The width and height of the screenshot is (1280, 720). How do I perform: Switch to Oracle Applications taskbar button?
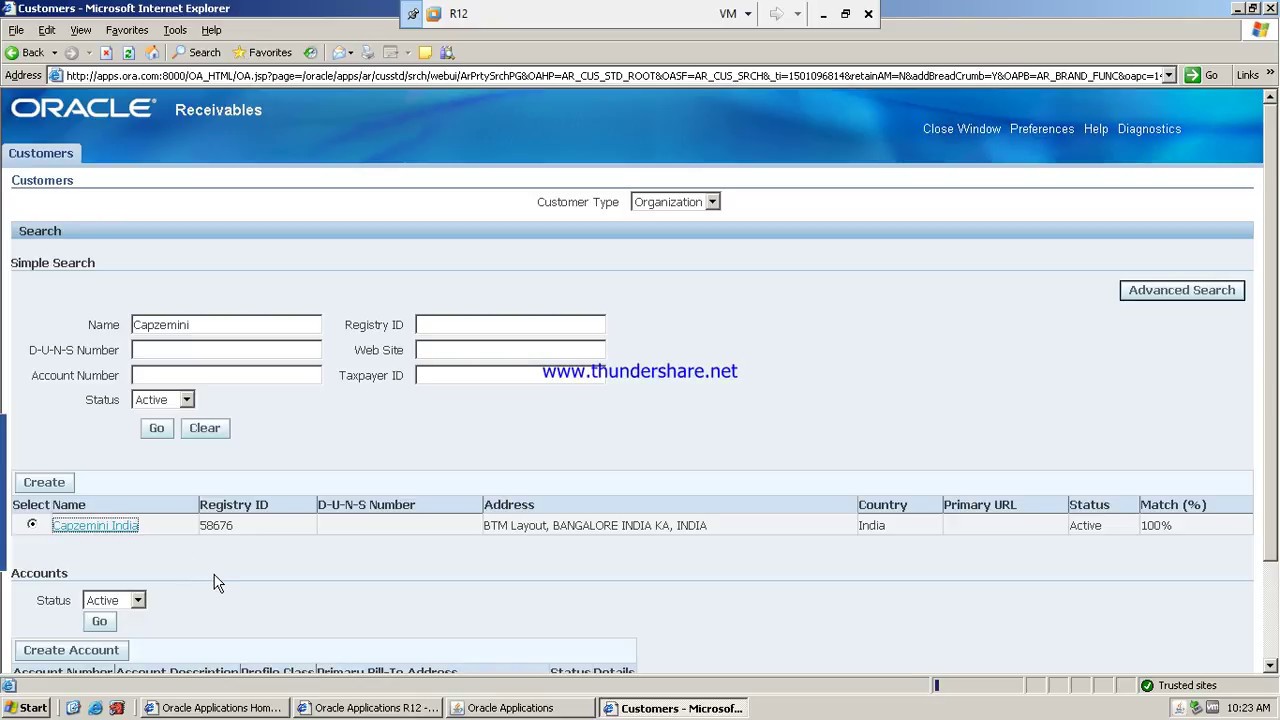point(522,708)
